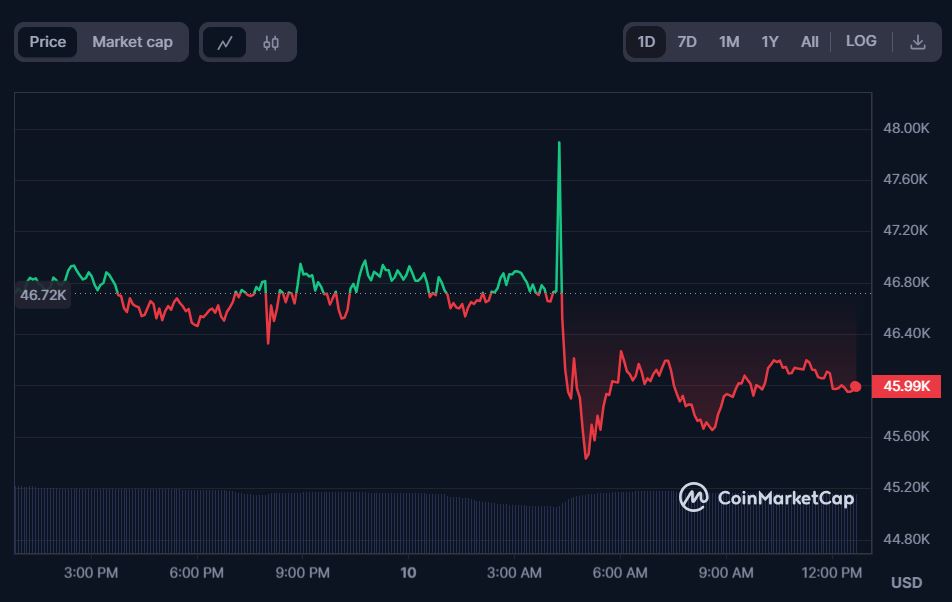Click the red current price dot
This screenshot has height=602, width=952.
click(855, 385)
